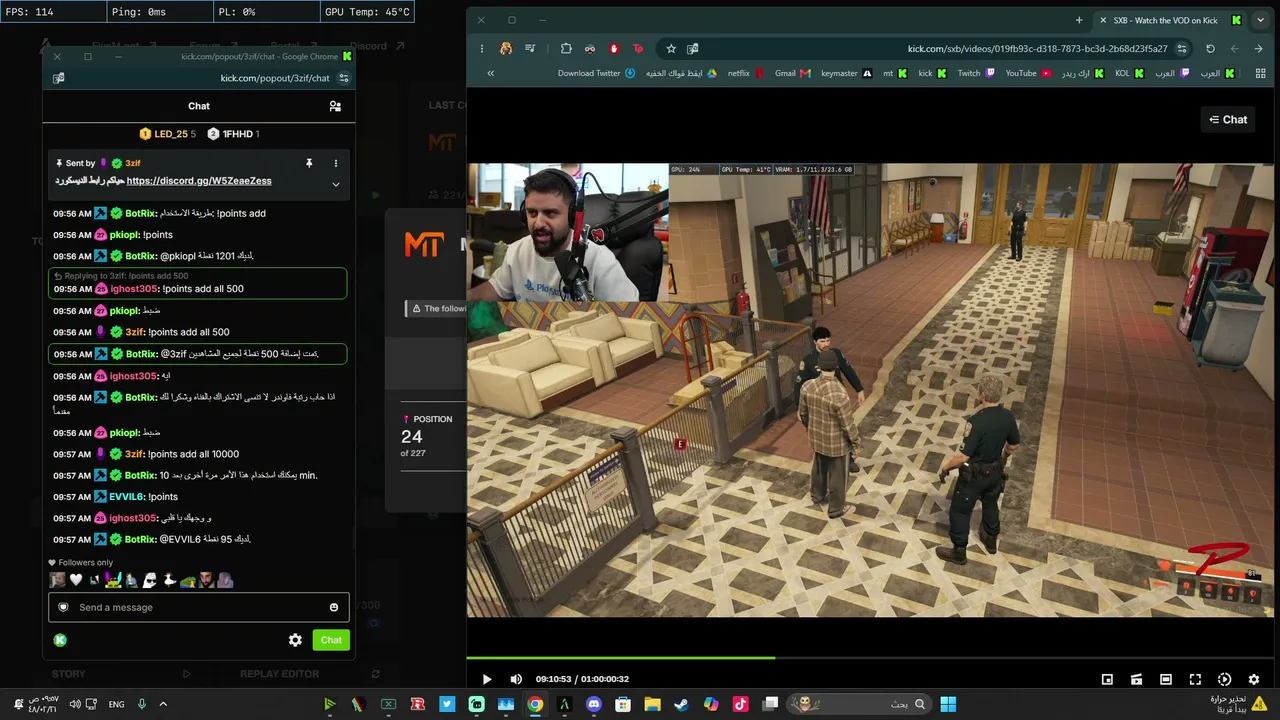Image resolution: width=1280 pixels, height=720 pixels.
Task: Open the Download Twitter bookmark
Action: coord(596,73)
